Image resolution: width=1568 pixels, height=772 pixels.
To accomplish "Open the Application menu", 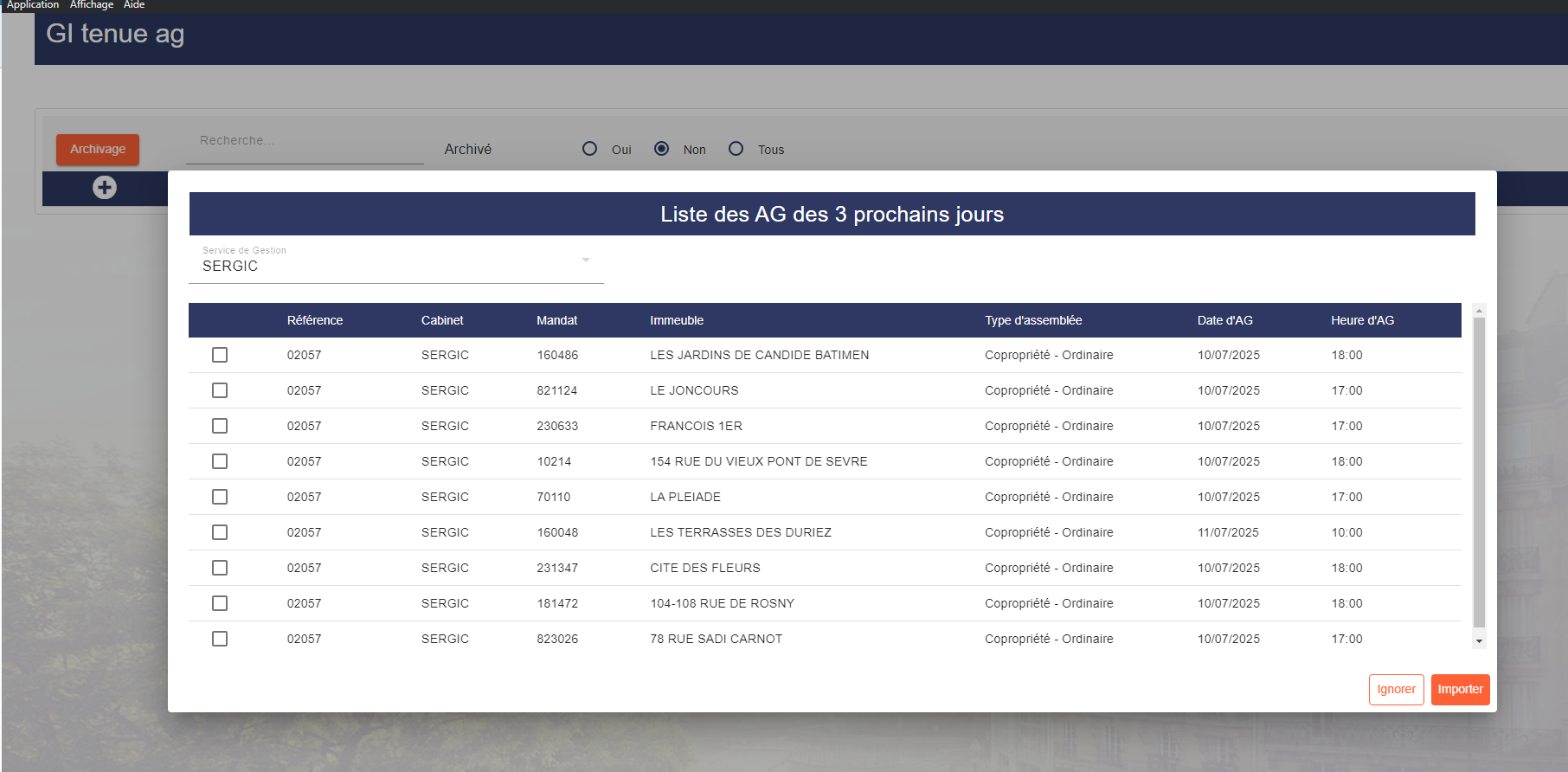I will coord(33,5).
